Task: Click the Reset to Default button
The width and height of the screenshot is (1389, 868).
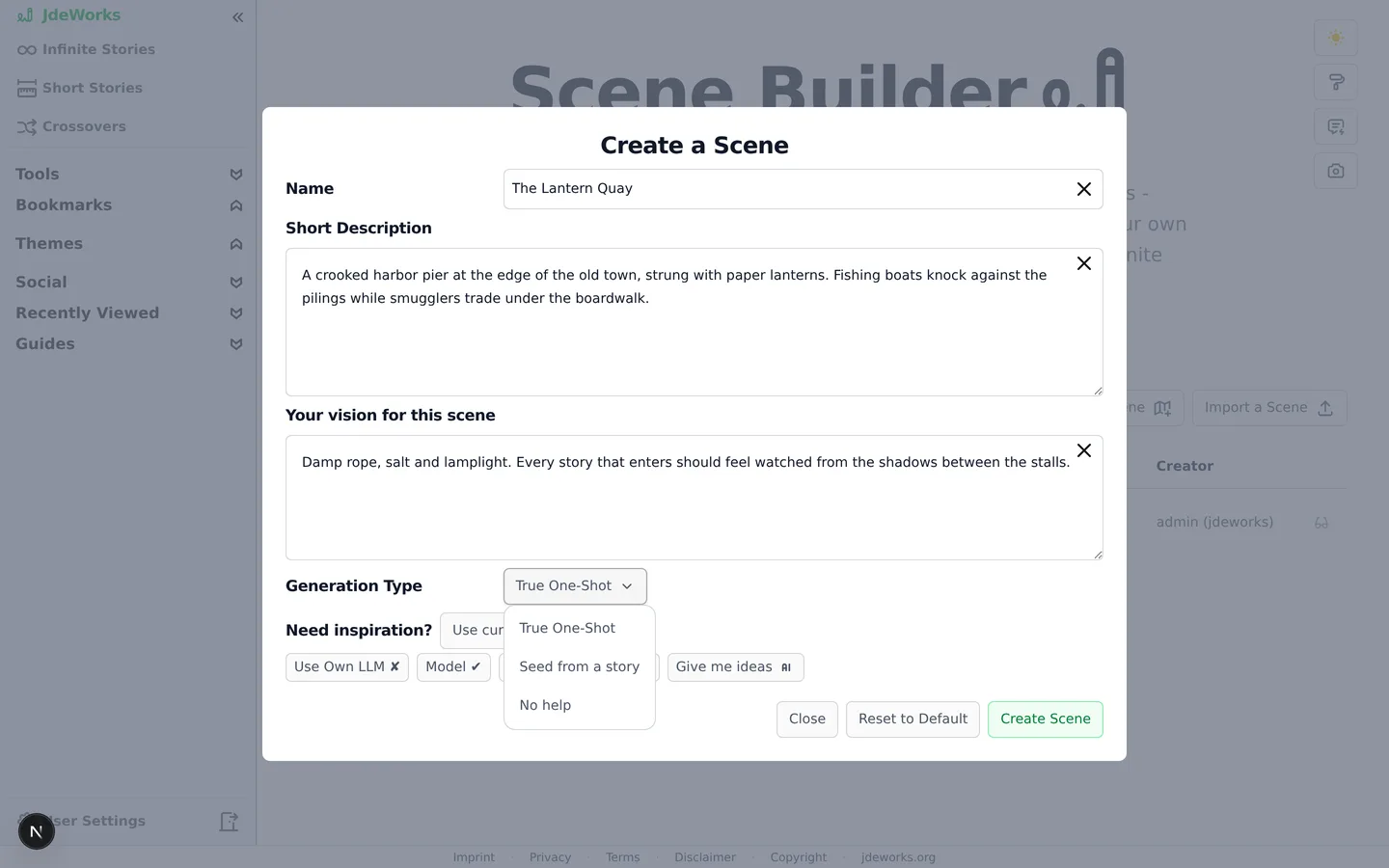Action: pyautogui.click(x=912, y=719)
